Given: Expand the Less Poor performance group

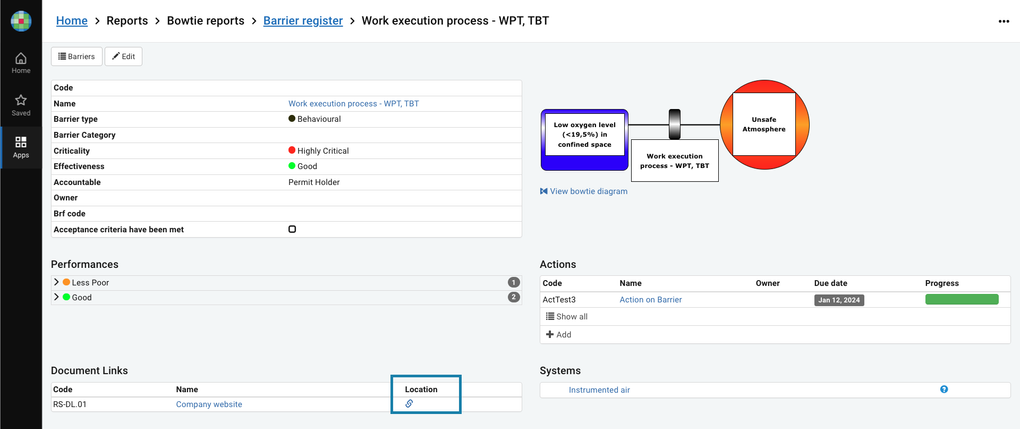Looking at the screenshot, I should tap(57, 283).
